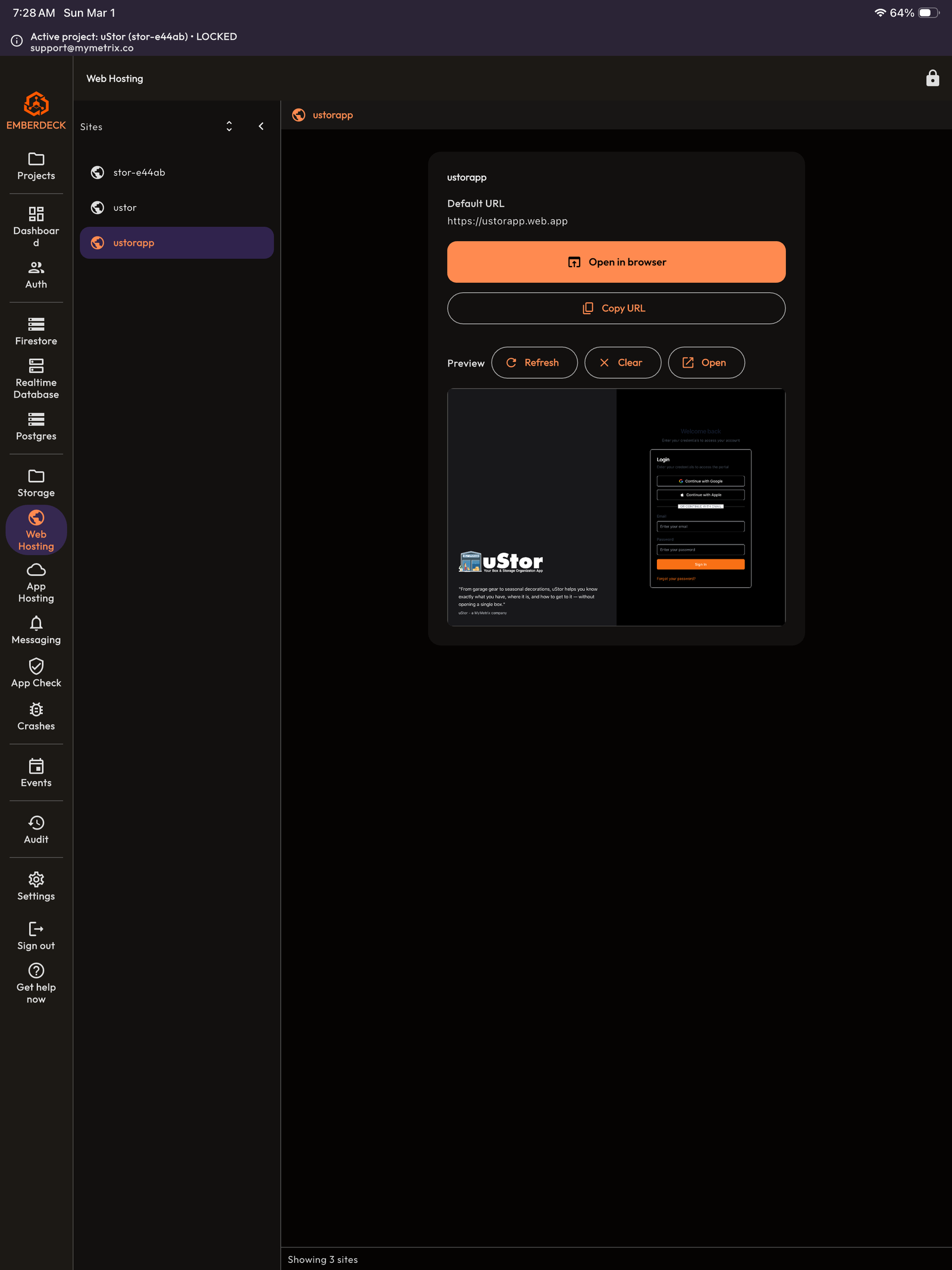Select the ustorapp tab

click(x=332, y=115)
